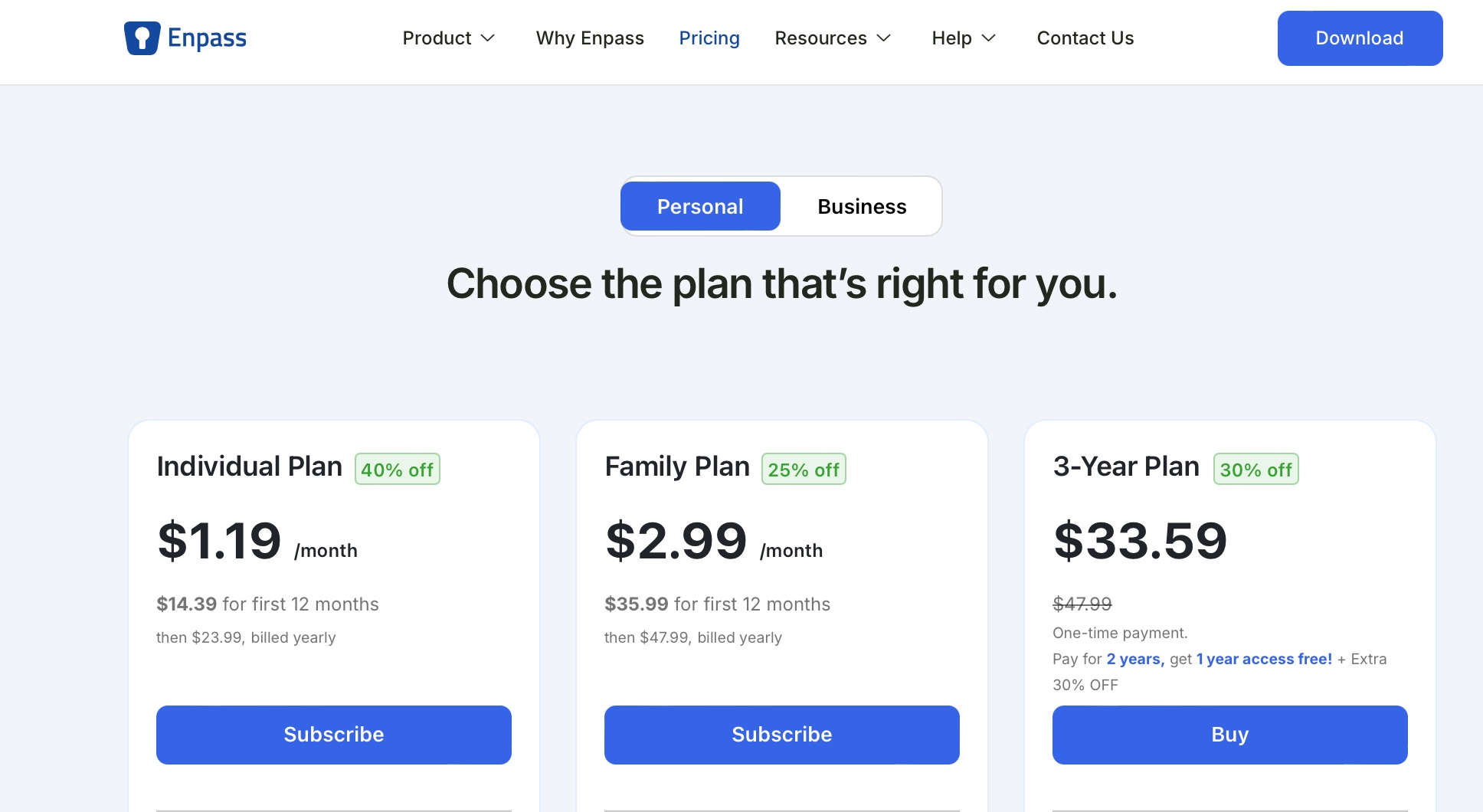Image resolution: width=1483 pixels, height=812 pixels.
Task: Expand the Help menu
Action: coord(951,38)
